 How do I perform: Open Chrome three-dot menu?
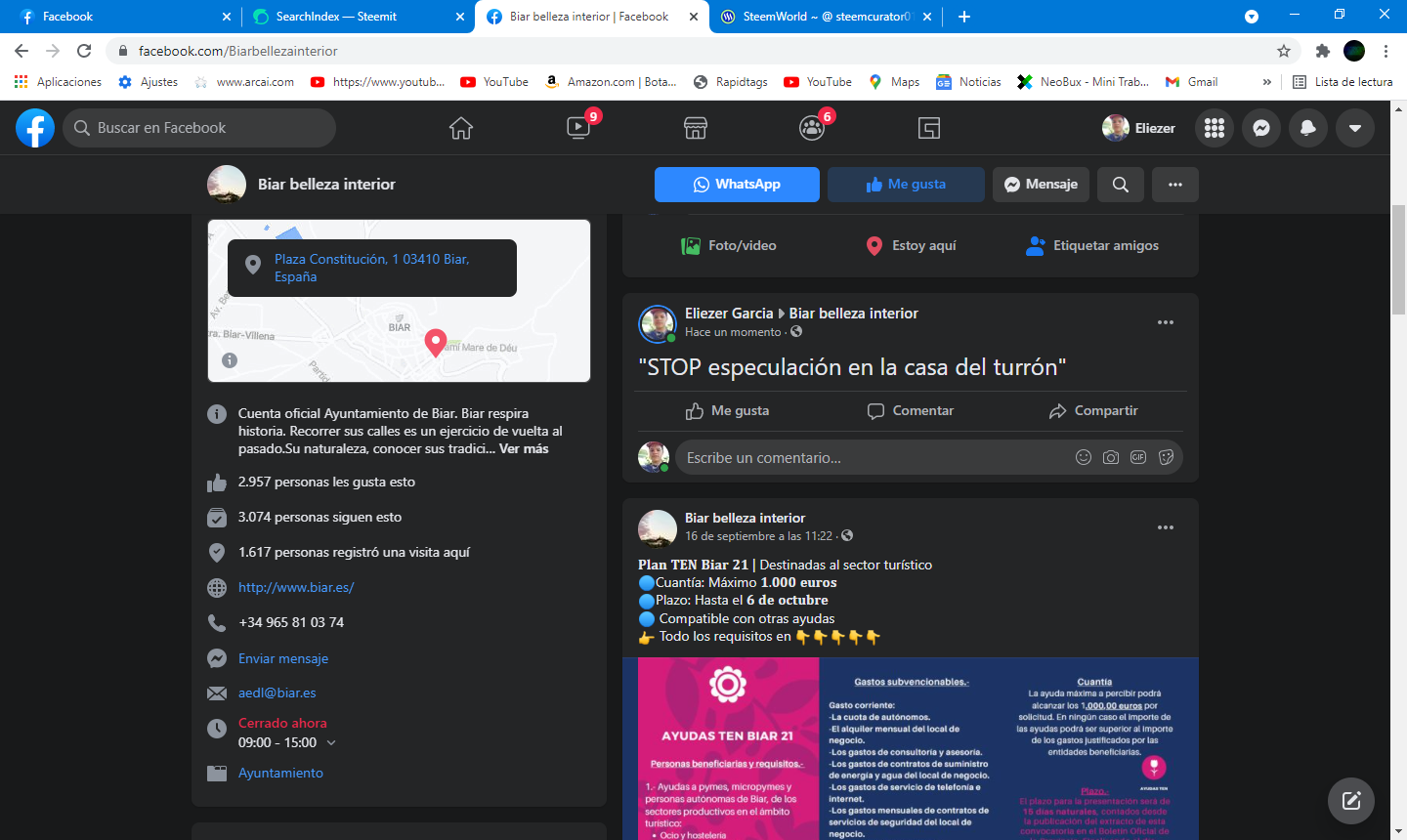(x=1386, y=51)
